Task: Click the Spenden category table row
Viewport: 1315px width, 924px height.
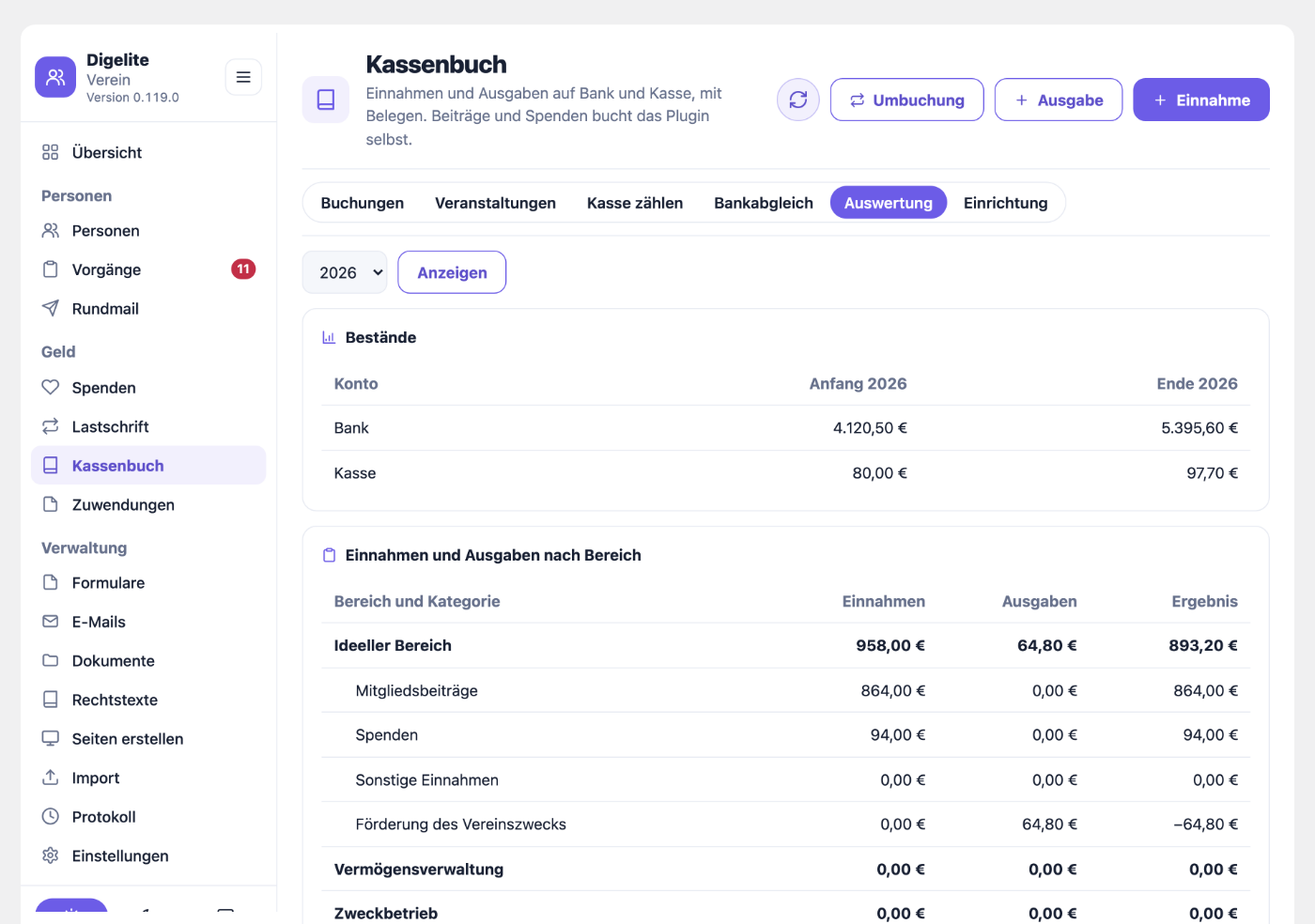Action: click(x=785, y=735)
